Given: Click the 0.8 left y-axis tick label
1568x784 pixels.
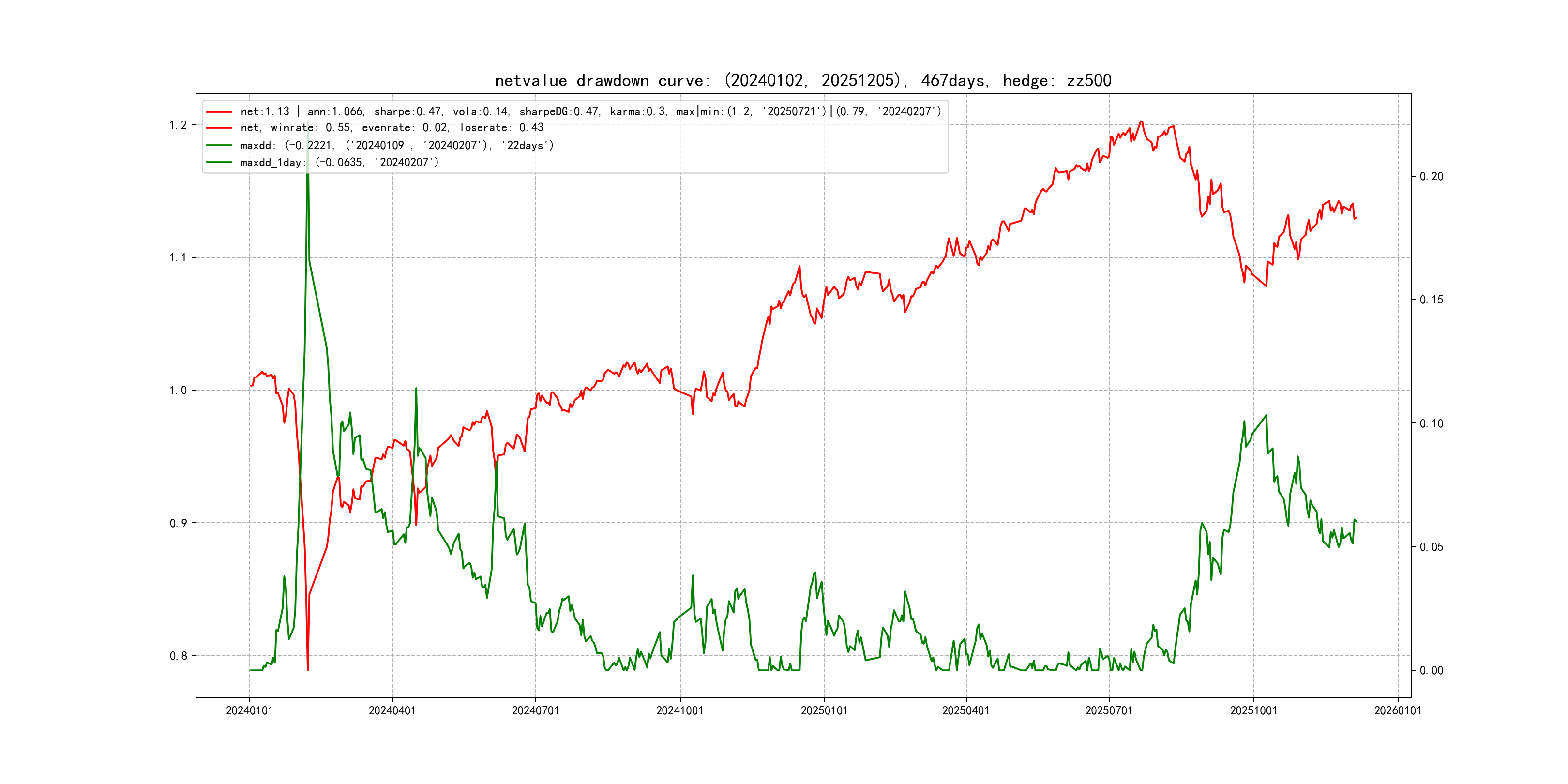Looking at the screenshot, I should (x=178, y=656).
